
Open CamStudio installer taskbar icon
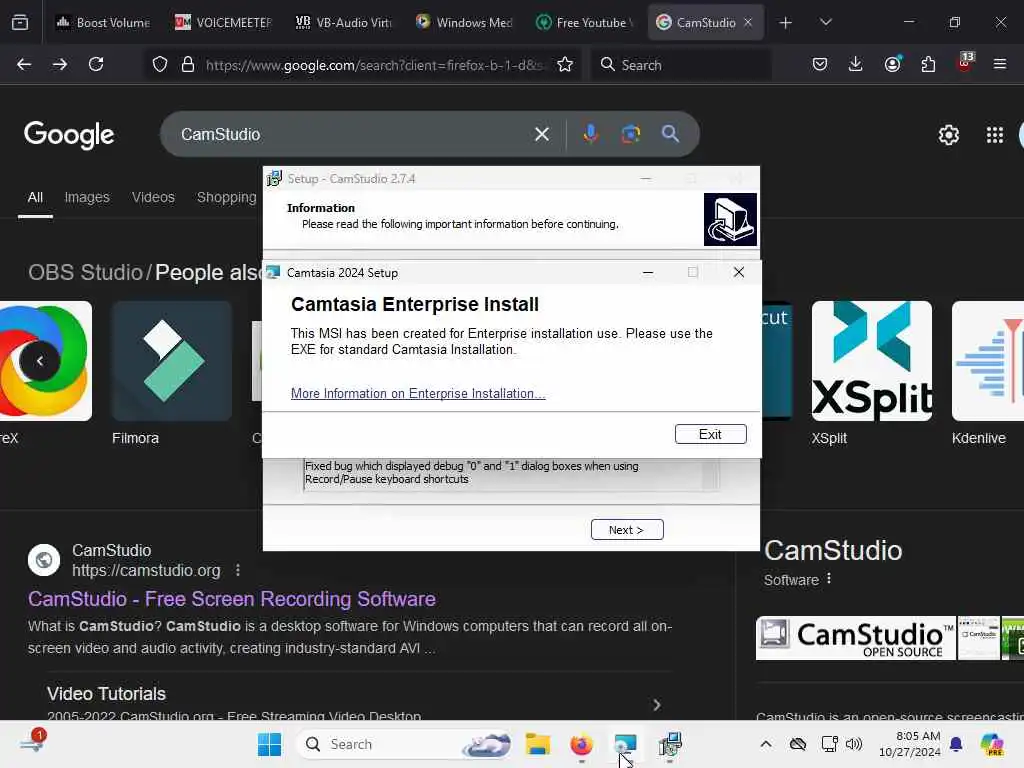[x=669, y=744]
